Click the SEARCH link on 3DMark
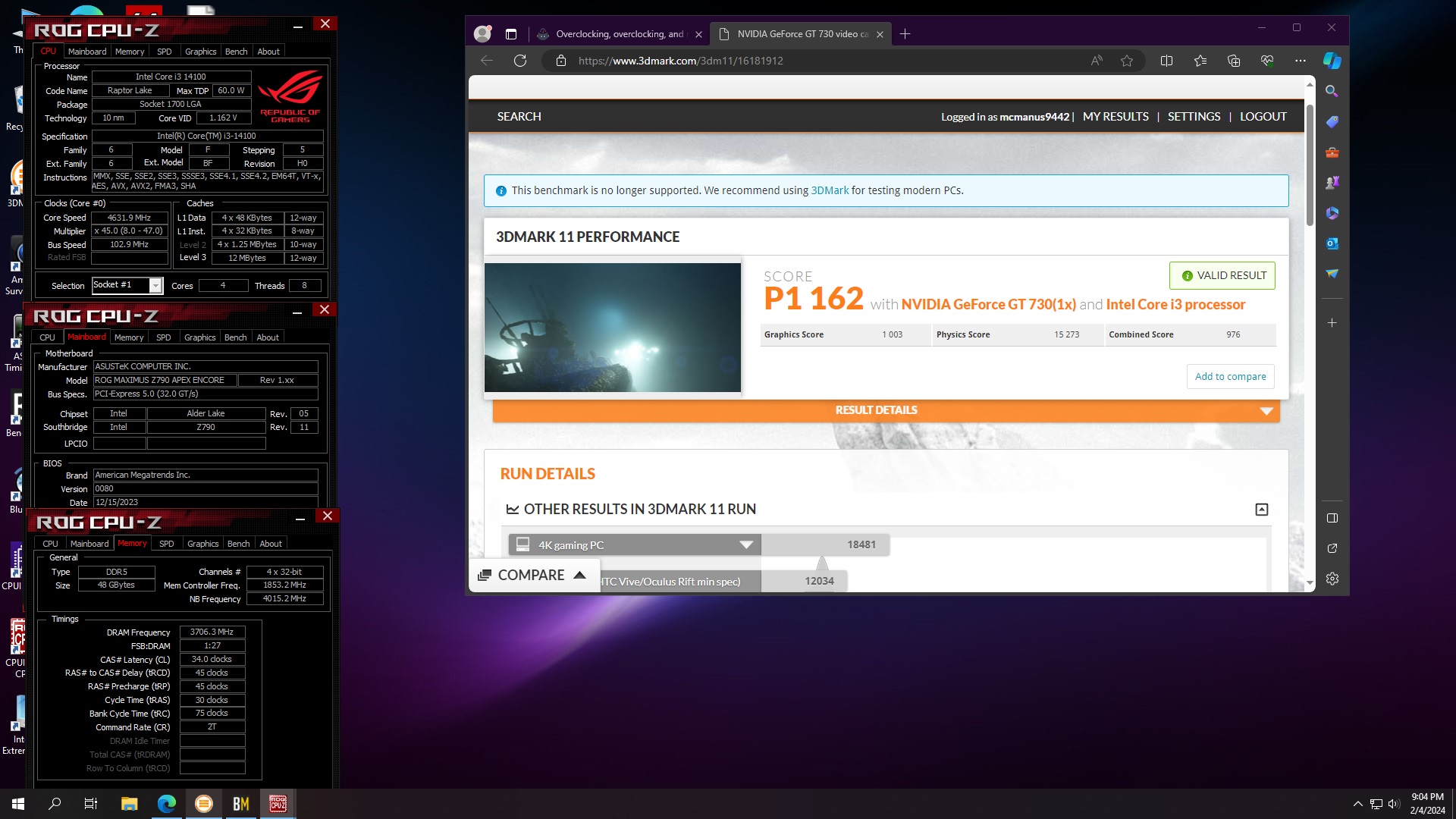 (x=519, y=117)
